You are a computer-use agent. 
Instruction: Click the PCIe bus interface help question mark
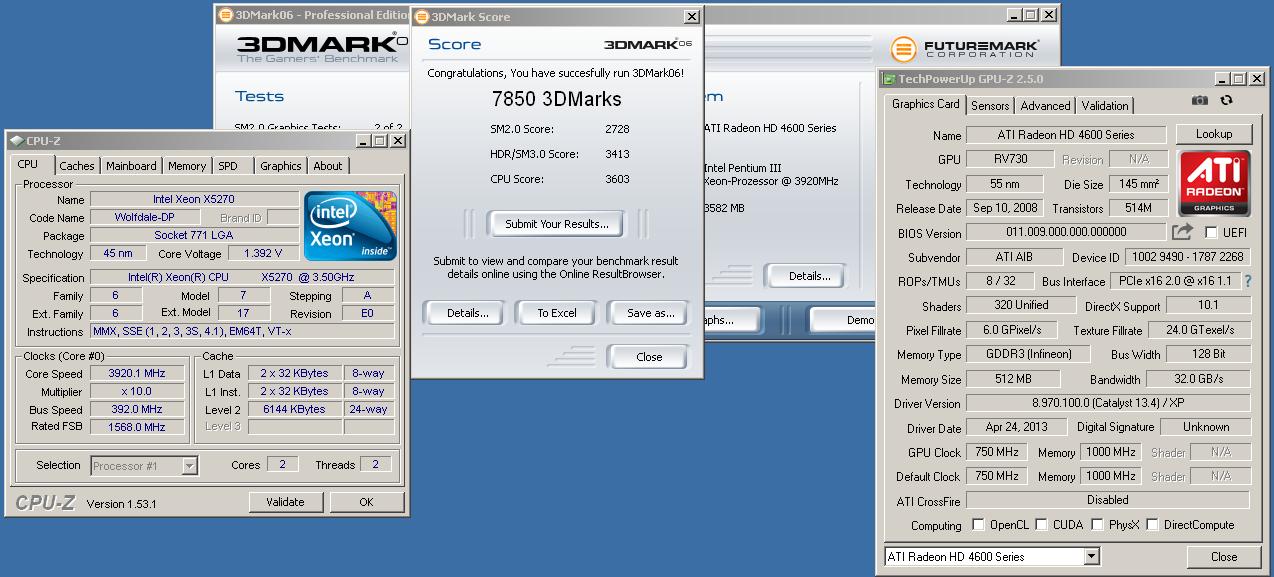[x=1249, y=279]
